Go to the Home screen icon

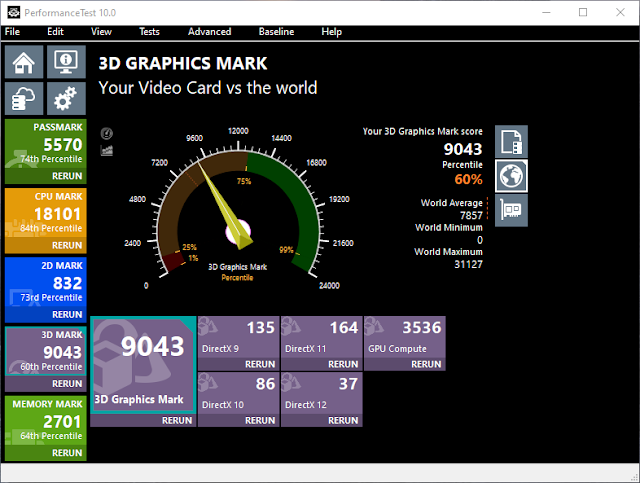(24, 62)
